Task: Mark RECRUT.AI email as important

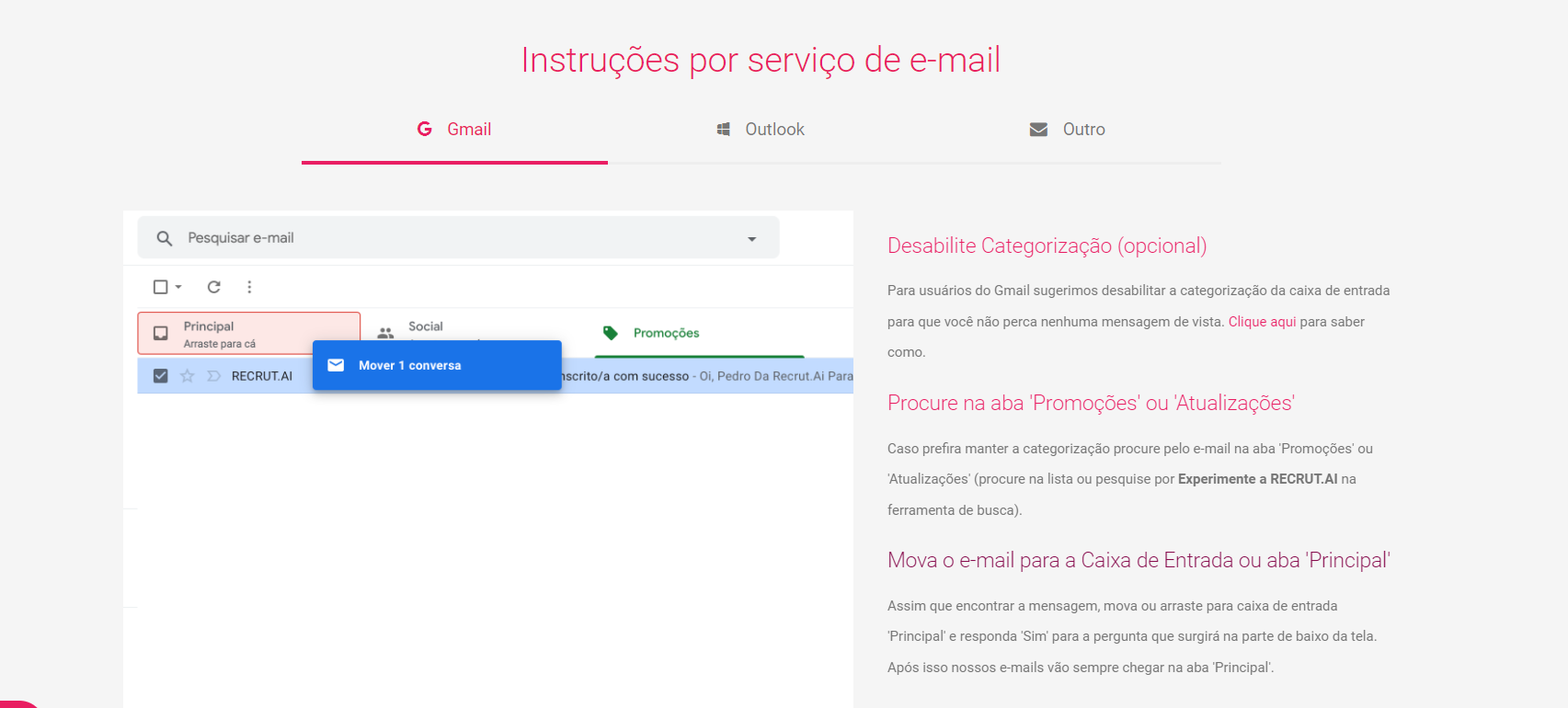Action: pos(214,376)
